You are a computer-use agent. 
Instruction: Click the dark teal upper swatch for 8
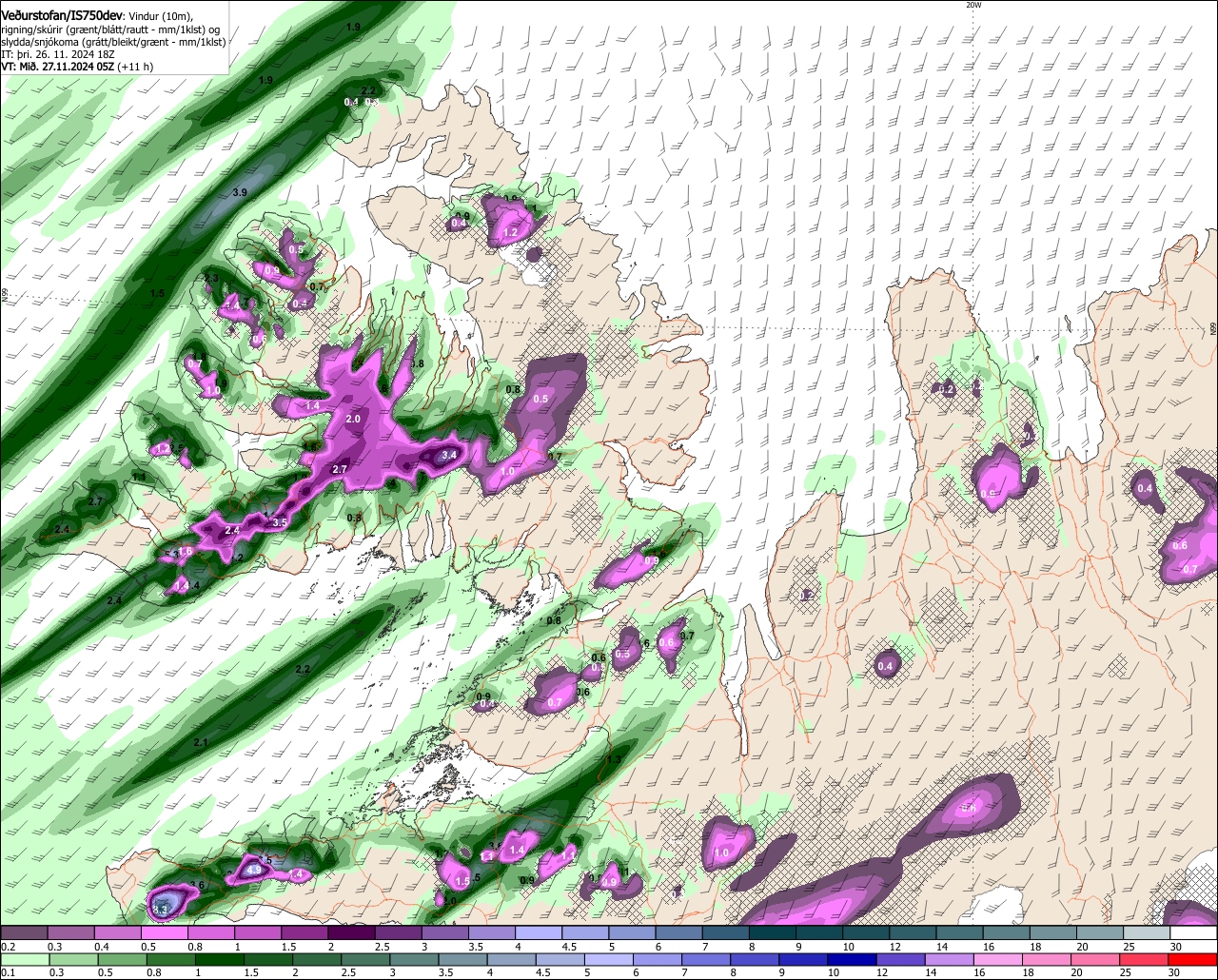[773, 933]
